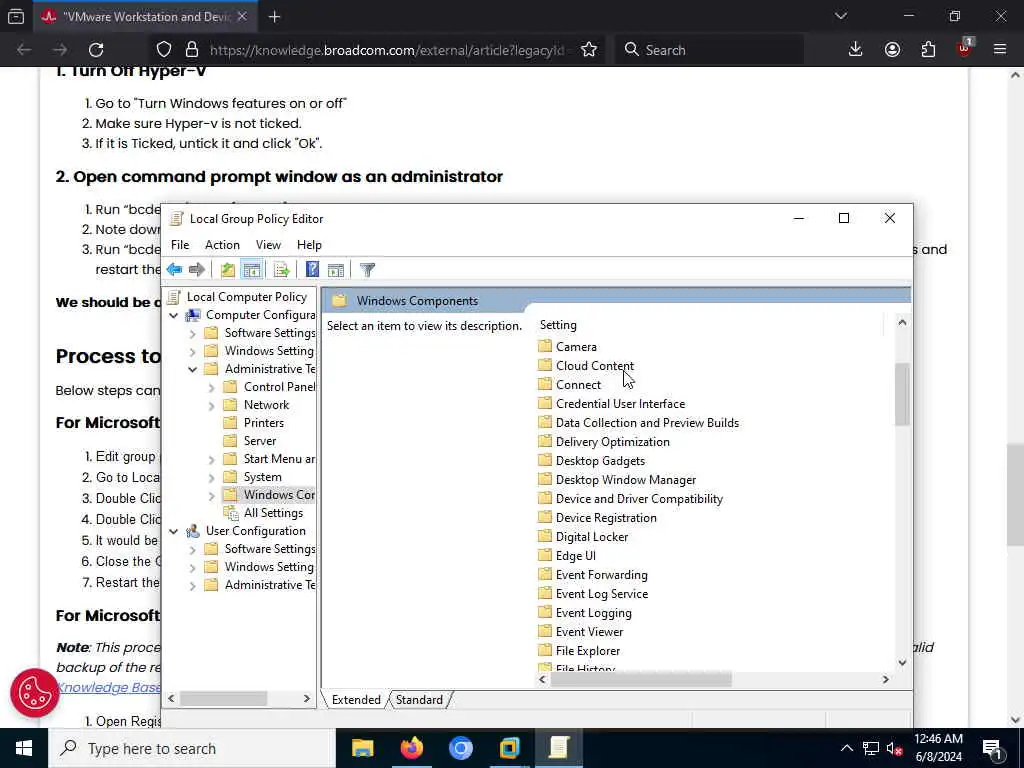Switch to the Extended tab
This screenshot has width=1024, height=768.
pos(356,699)
